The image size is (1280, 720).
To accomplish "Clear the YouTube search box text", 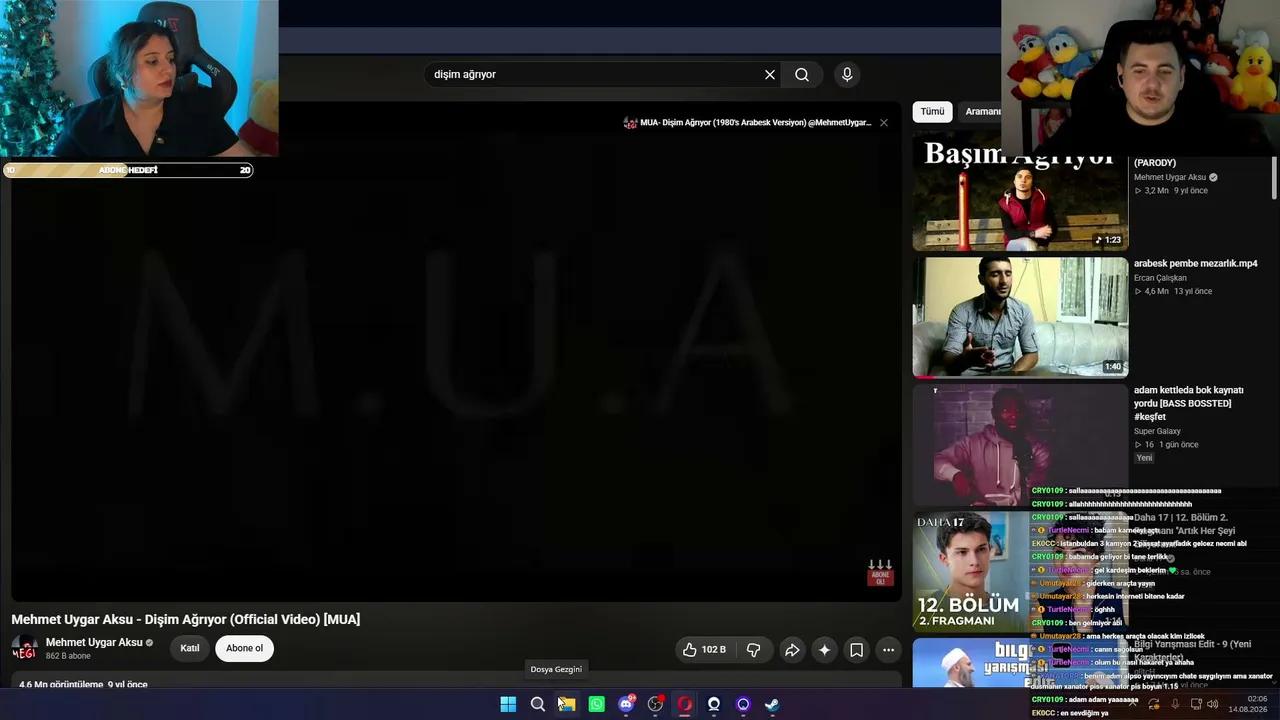I will pyautogui.click(x=770, y=74).
